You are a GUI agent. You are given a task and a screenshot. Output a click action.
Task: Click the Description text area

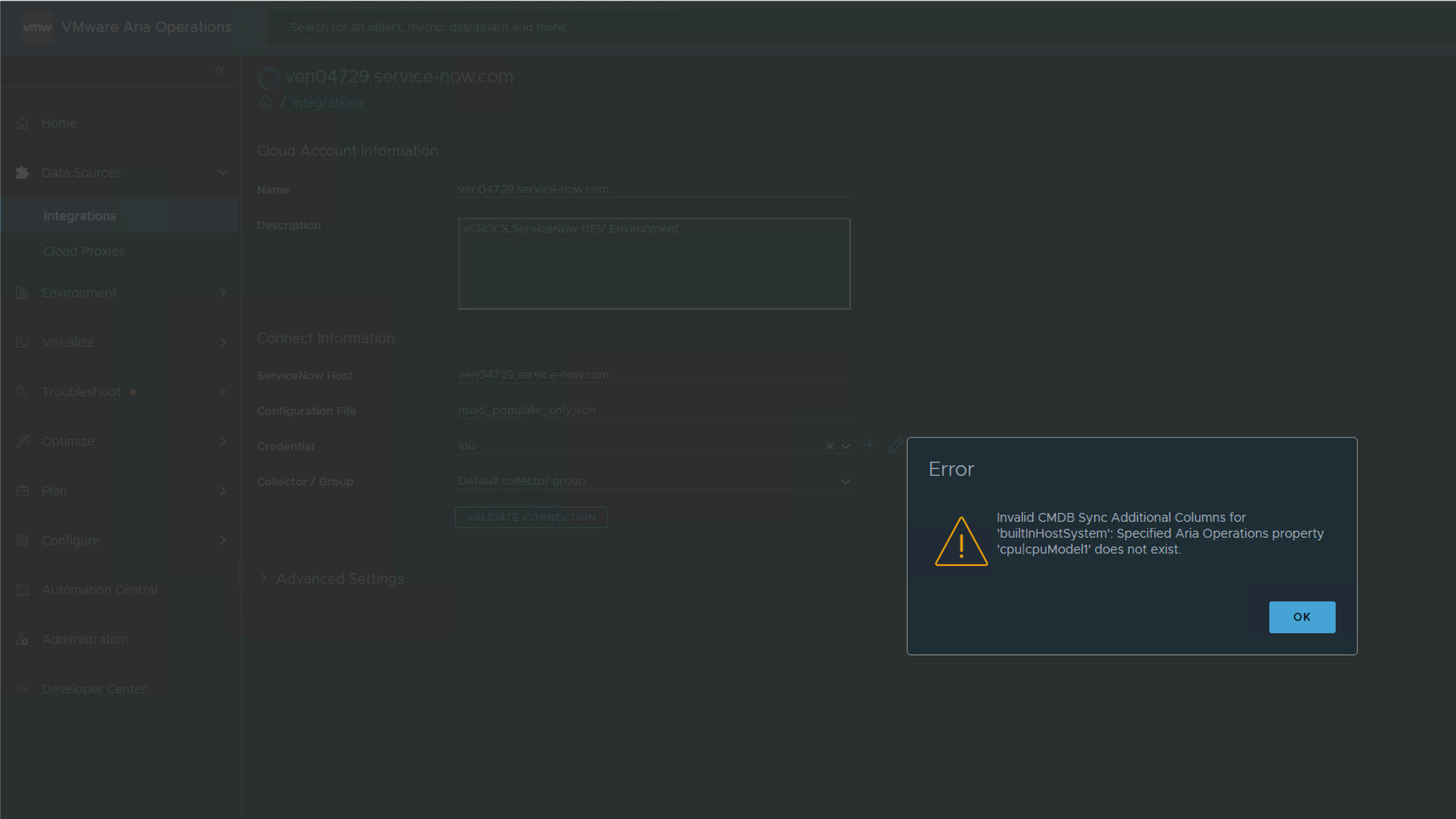tap(654, 264)
